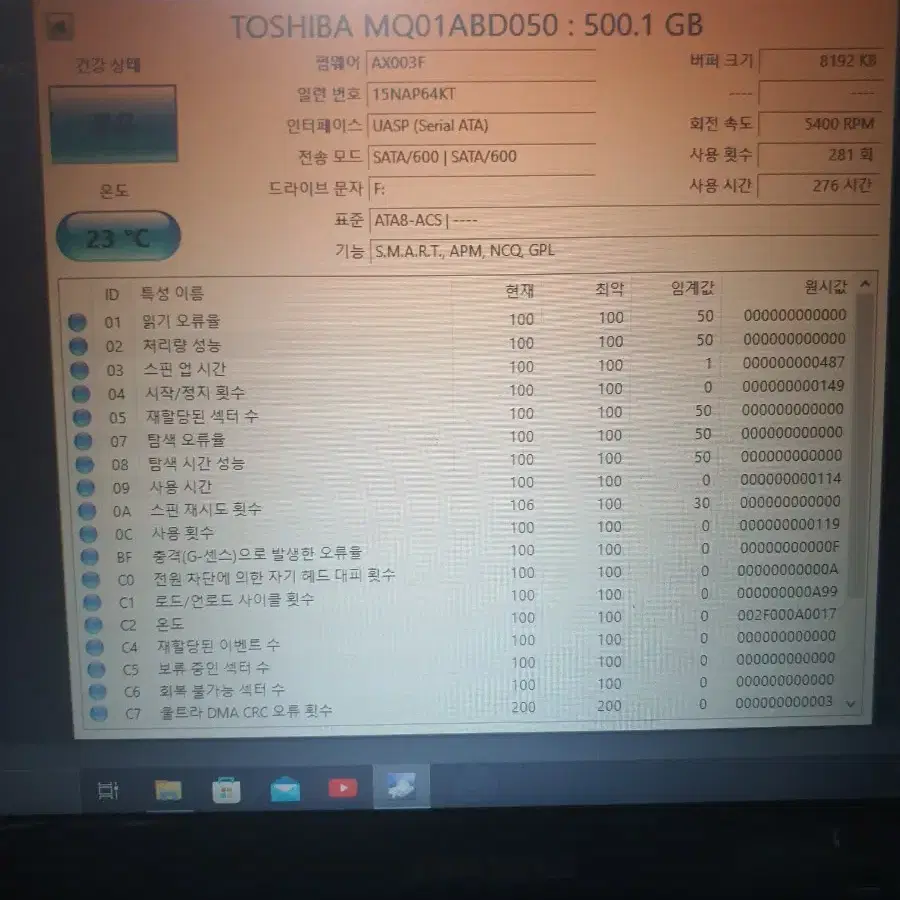Image resolution: width=900 pixels, height=900 pixels.
Task: Click the status circle for 05 재할당된 섹터 수
Action: [82, 417]
